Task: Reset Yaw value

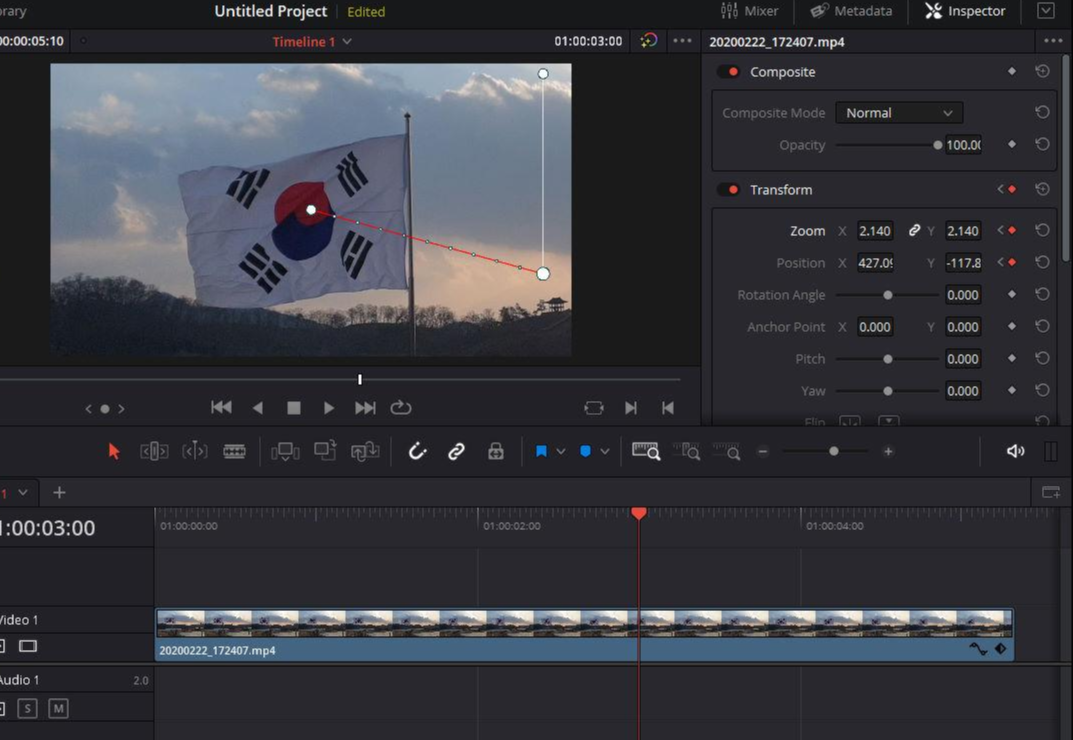Action: coord(1042,390)
